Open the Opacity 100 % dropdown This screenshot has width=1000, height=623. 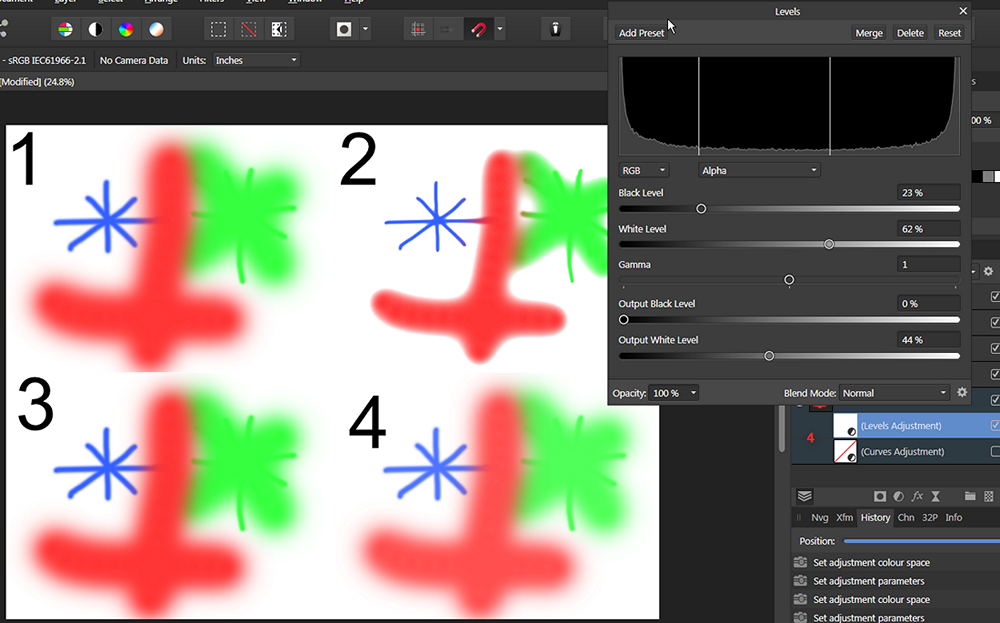(673, 393)
